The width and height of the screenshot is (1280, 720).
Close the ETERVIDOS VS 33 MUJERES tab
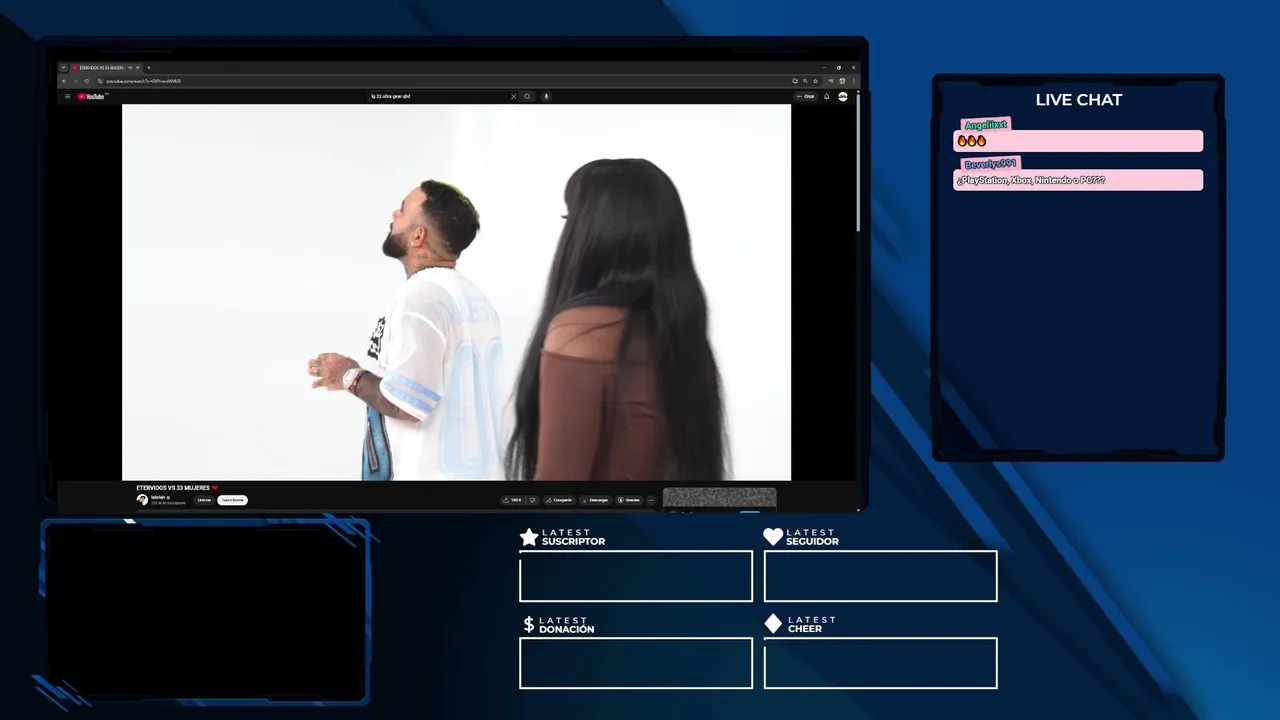tap(138, 67)
